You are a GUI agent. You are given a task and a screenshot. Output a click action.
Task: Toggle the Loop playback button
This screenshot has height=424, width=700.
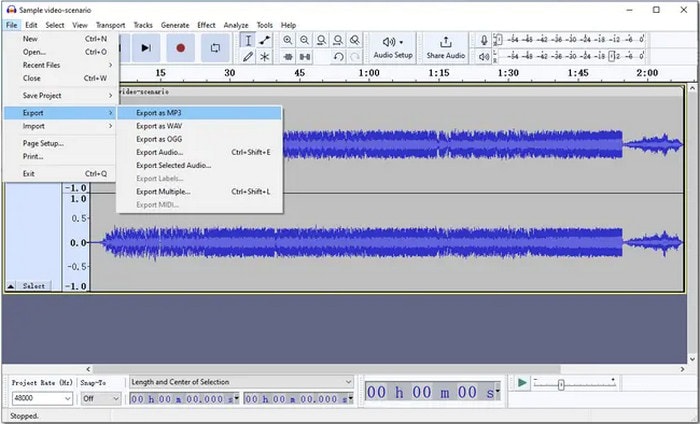click(215, 47)
